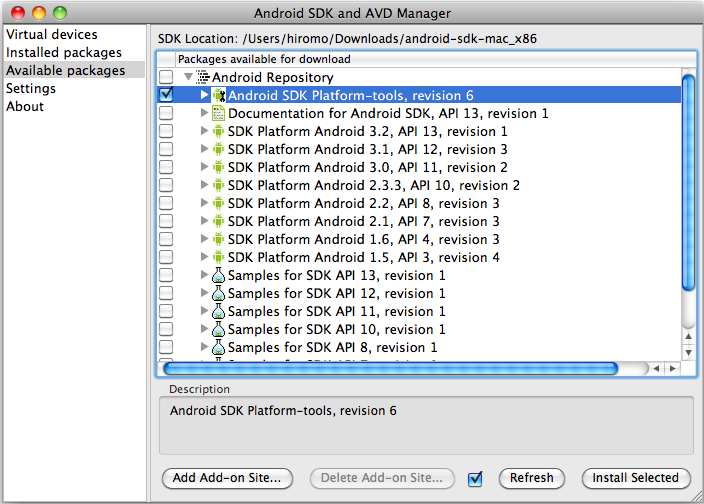Check the SDK Platform Android 2.3.3 checkbox
Image resolution: width=704 pixels, height=504 pixels.
point(166,185)
